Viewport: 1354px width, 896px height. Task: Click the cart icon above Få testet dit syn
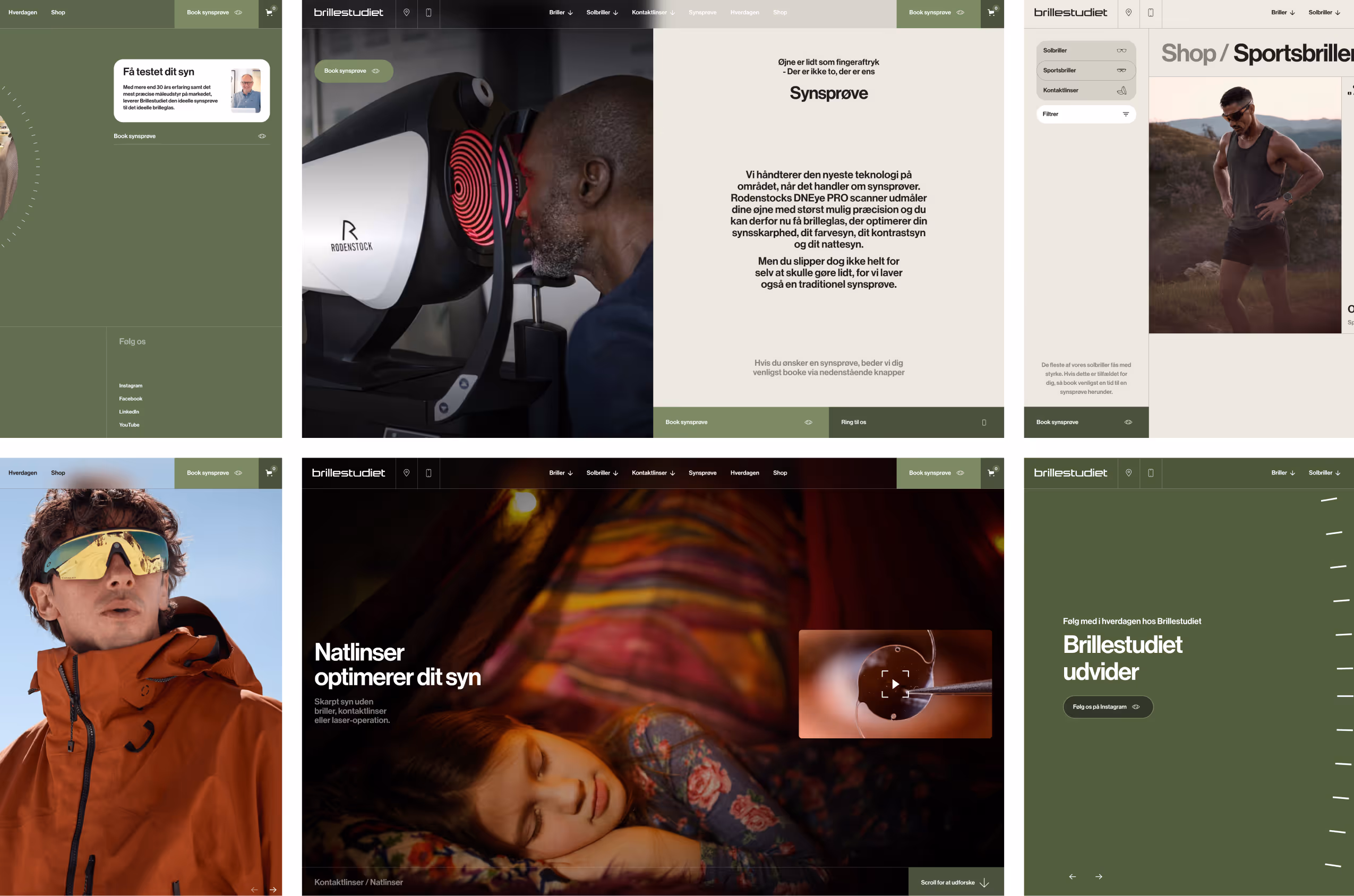point(270,13)
